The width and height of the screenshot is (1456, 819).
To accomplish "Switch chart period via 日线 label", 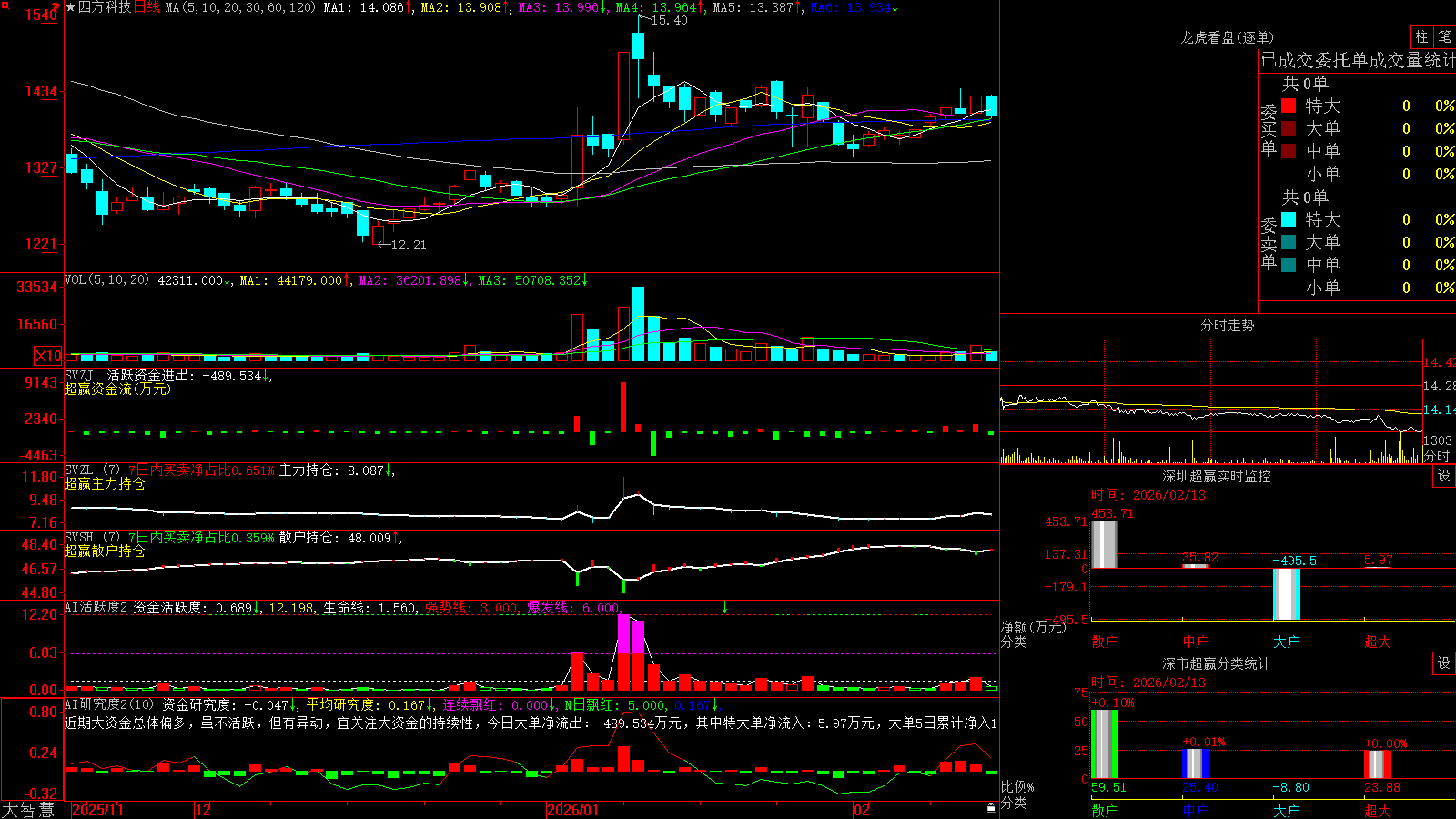I will pyautogui.click(x=147, y=7).
